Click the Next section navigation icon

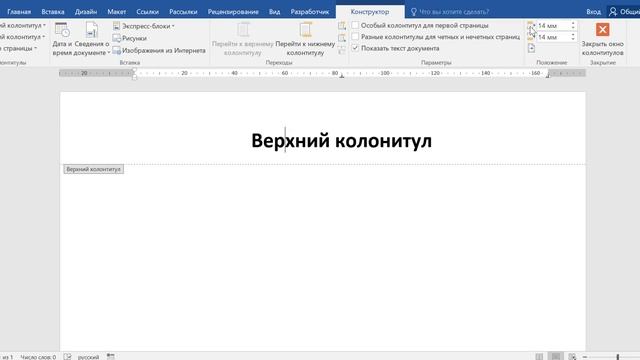tap(342, 38)
